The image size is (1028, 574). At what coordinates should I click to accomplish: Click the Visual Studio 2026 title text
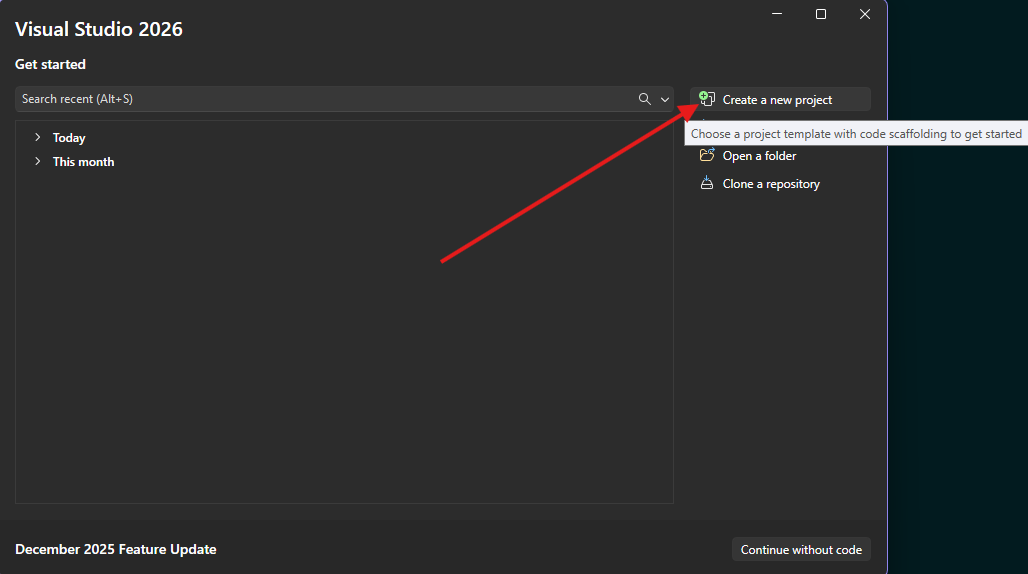99,29
